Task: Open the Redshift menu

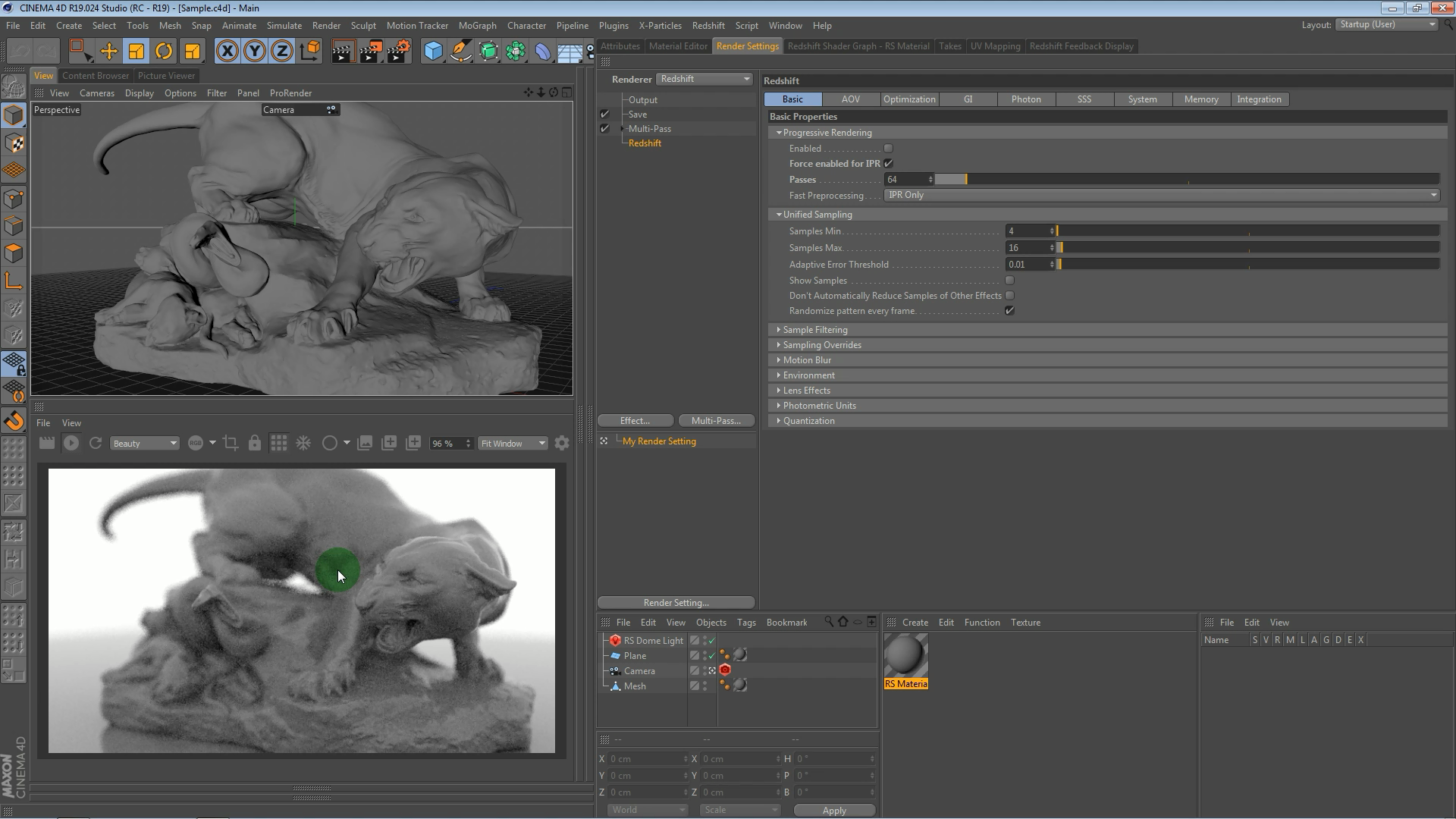Action: [708, 26]
